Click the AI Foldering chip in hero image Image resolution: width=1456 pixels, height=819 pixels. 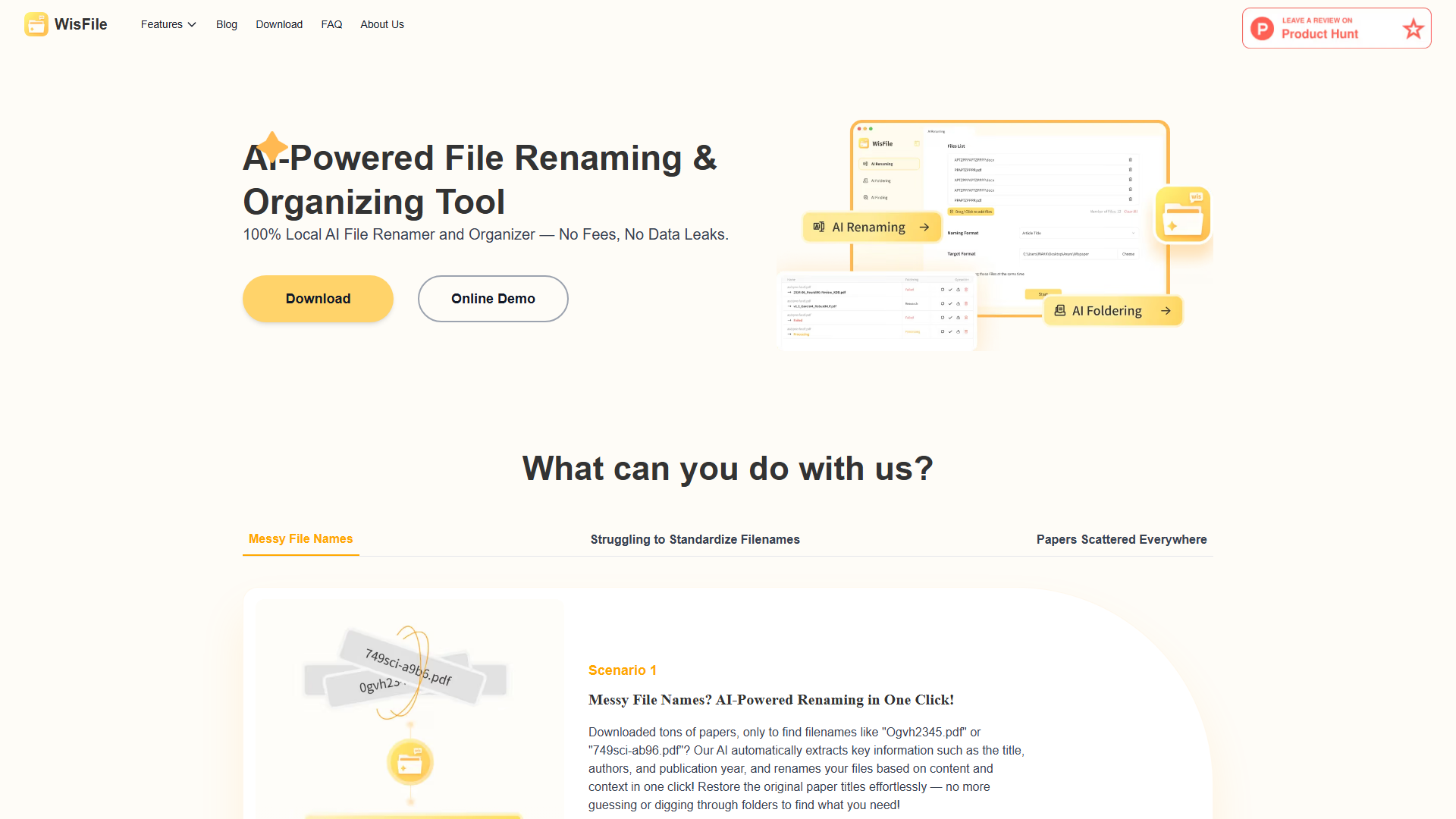(1113, 311)
